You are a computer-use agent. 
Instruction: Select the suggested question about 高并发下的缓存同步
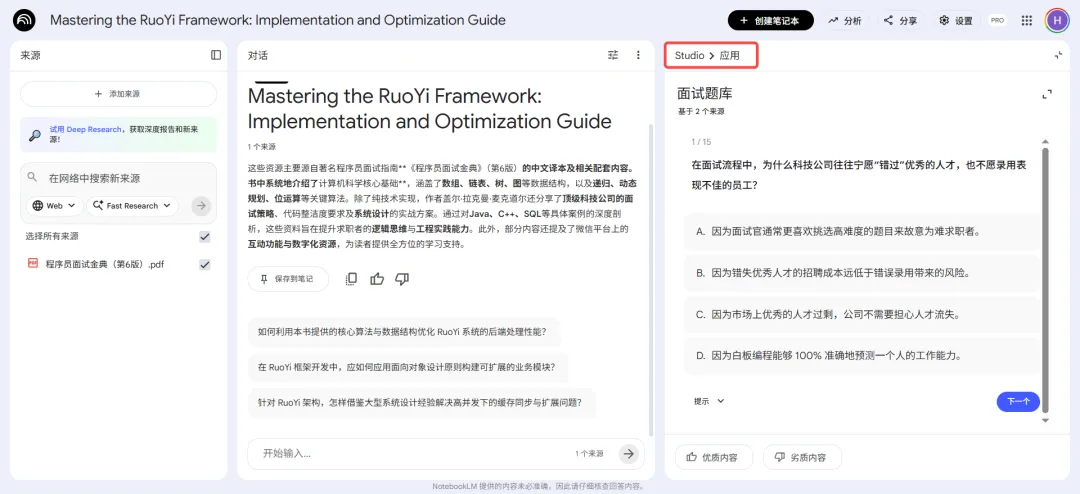coord(420,403)
